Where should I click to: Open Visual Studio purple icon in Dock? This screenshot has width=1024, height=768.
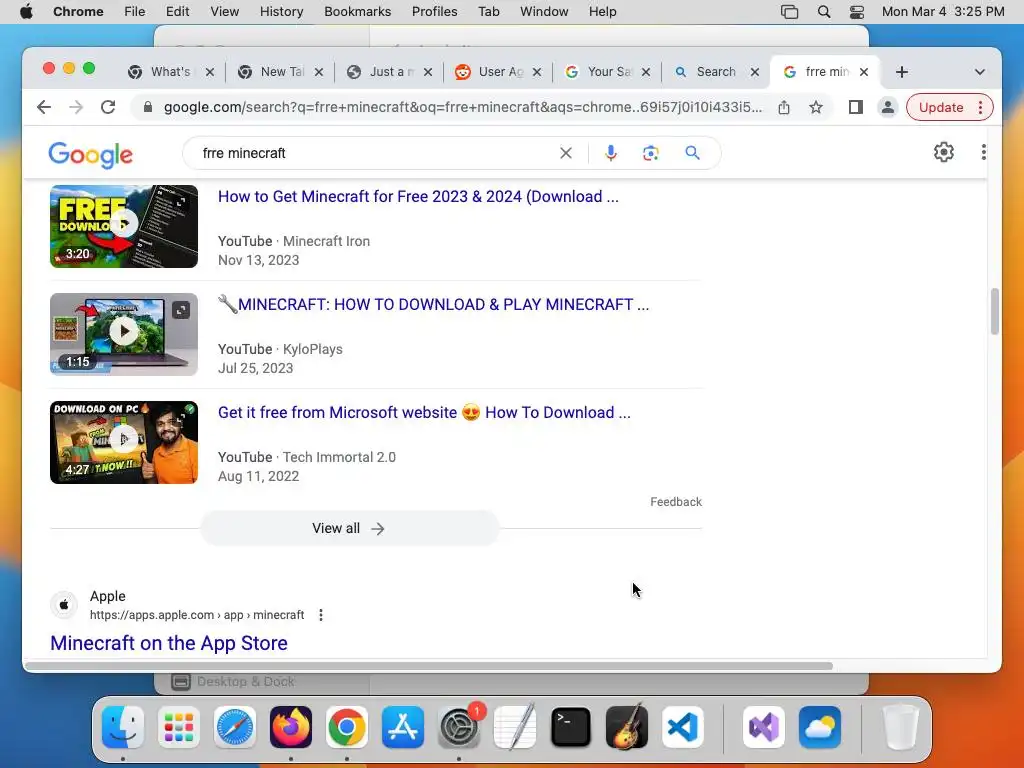click(763, 727)
